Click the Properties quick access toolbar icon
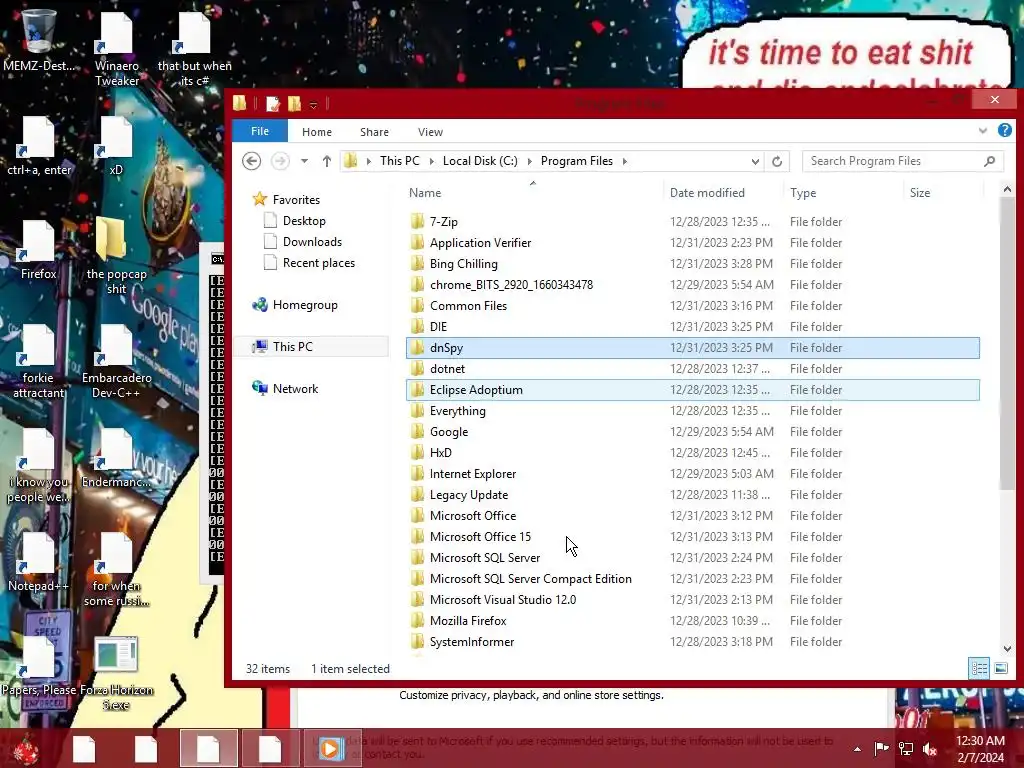Viewport: 1024px width, 768px height. pyautogui.click(x=273, y=103)
